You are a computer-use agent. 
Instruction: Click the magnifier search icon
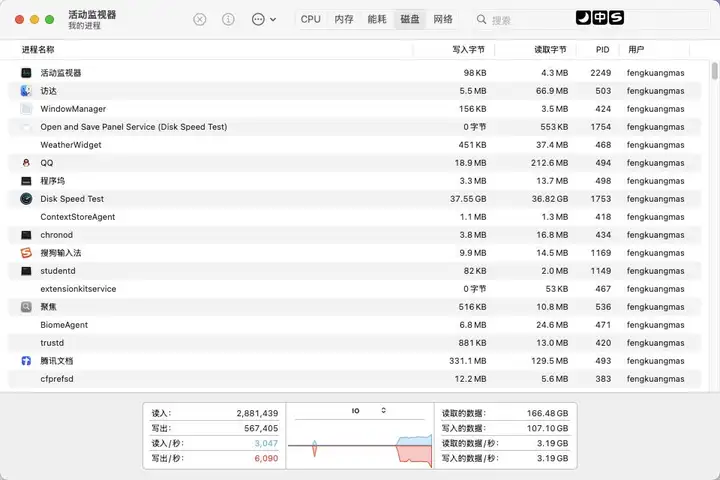pyautogui.click(x=481, y=20)
